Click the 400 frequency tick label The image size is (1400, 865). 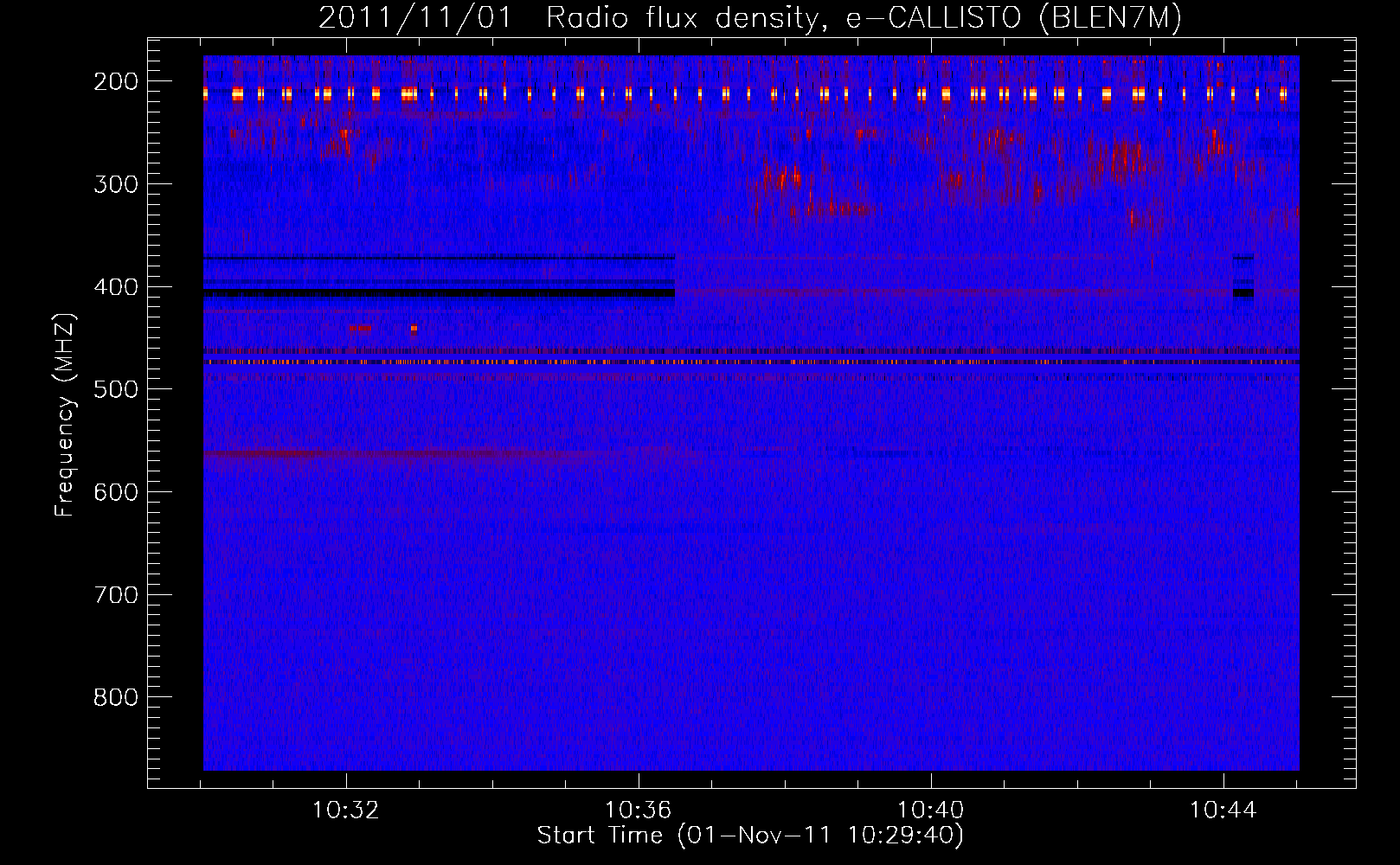(x=116, y=287)
